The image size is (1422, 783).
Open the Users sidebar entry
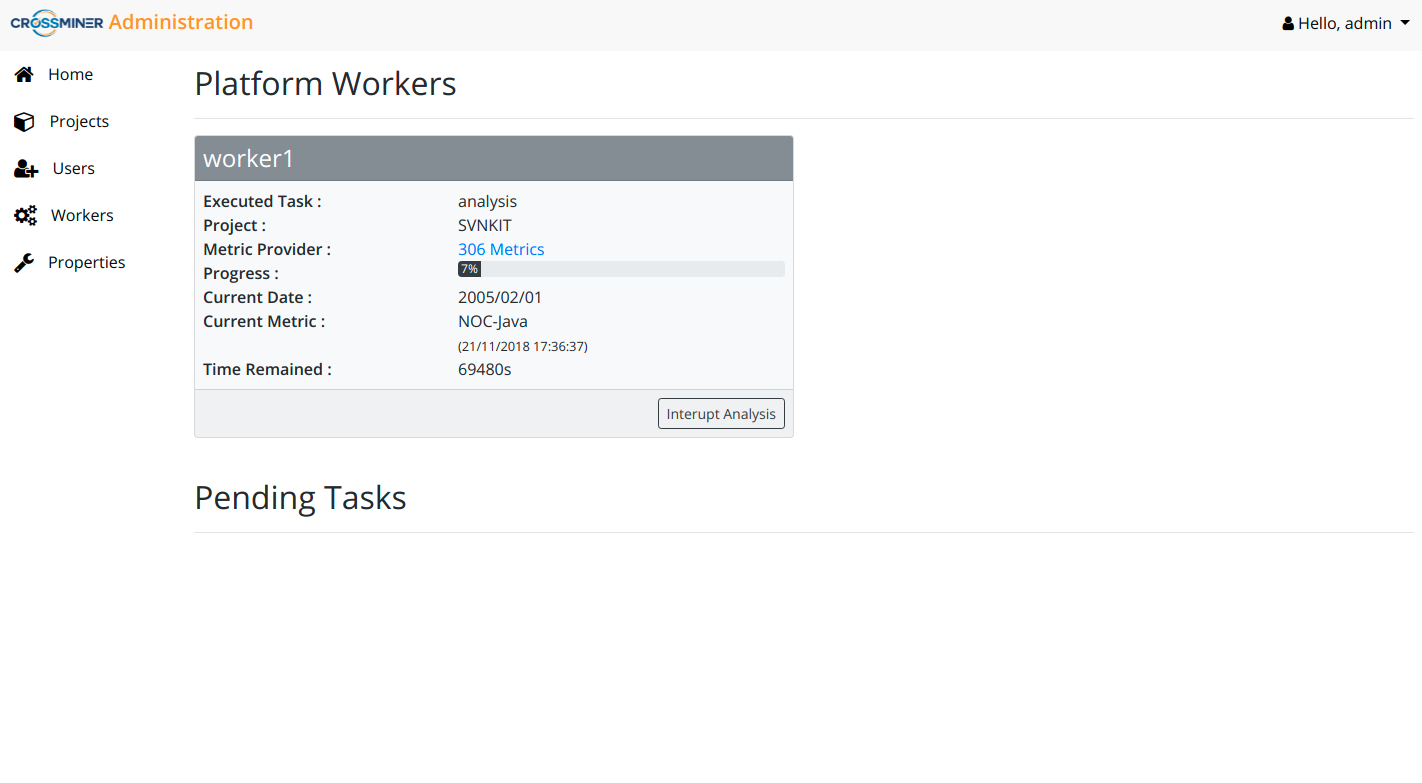pos(74,168)
